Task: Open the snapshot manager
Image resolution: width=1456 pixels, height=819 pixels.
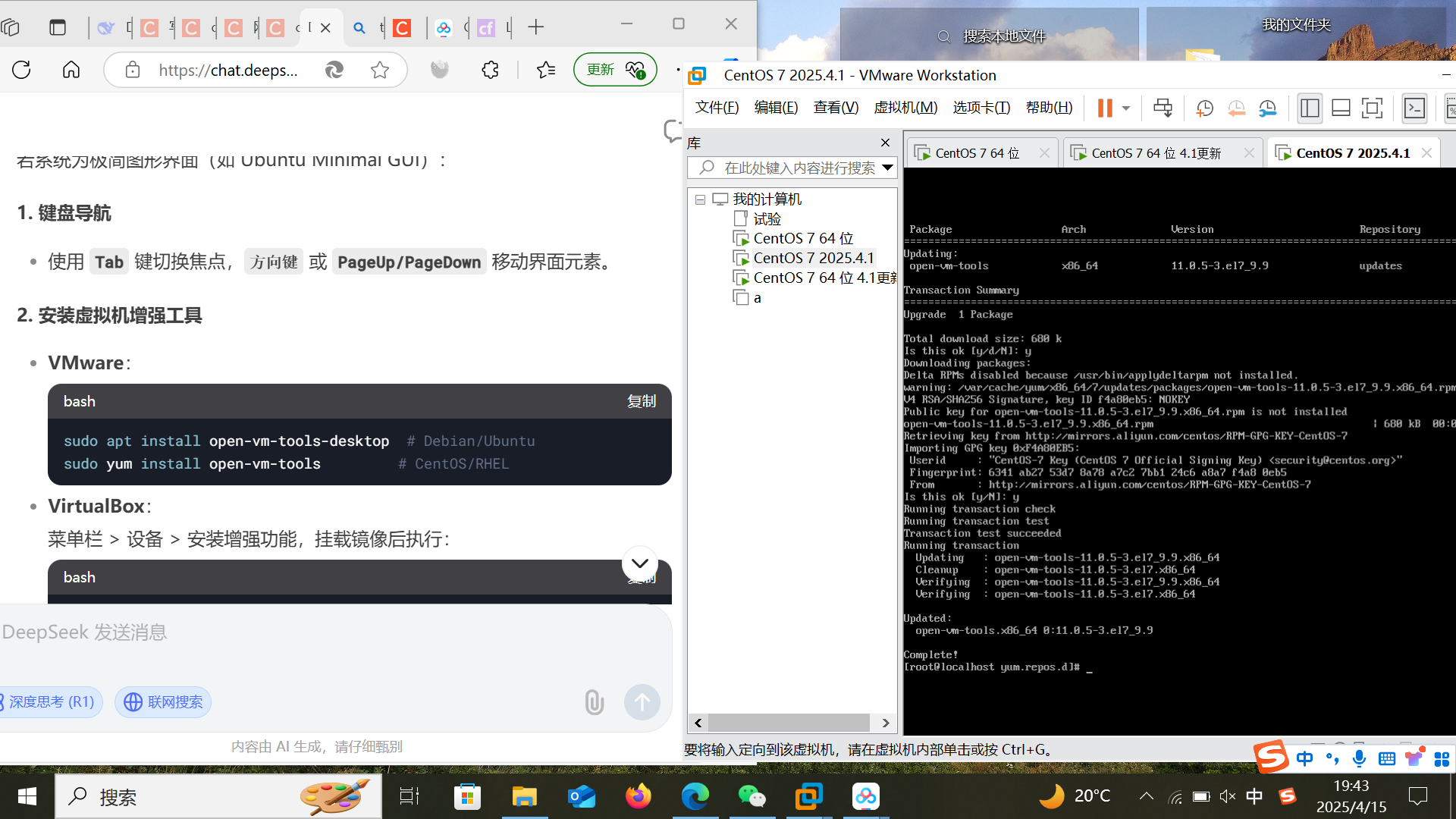Action: pos(1267,108)
